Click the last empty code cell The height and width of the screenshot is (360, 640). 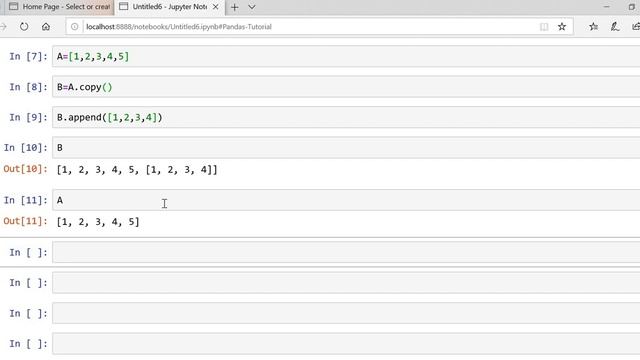[346, 344]
